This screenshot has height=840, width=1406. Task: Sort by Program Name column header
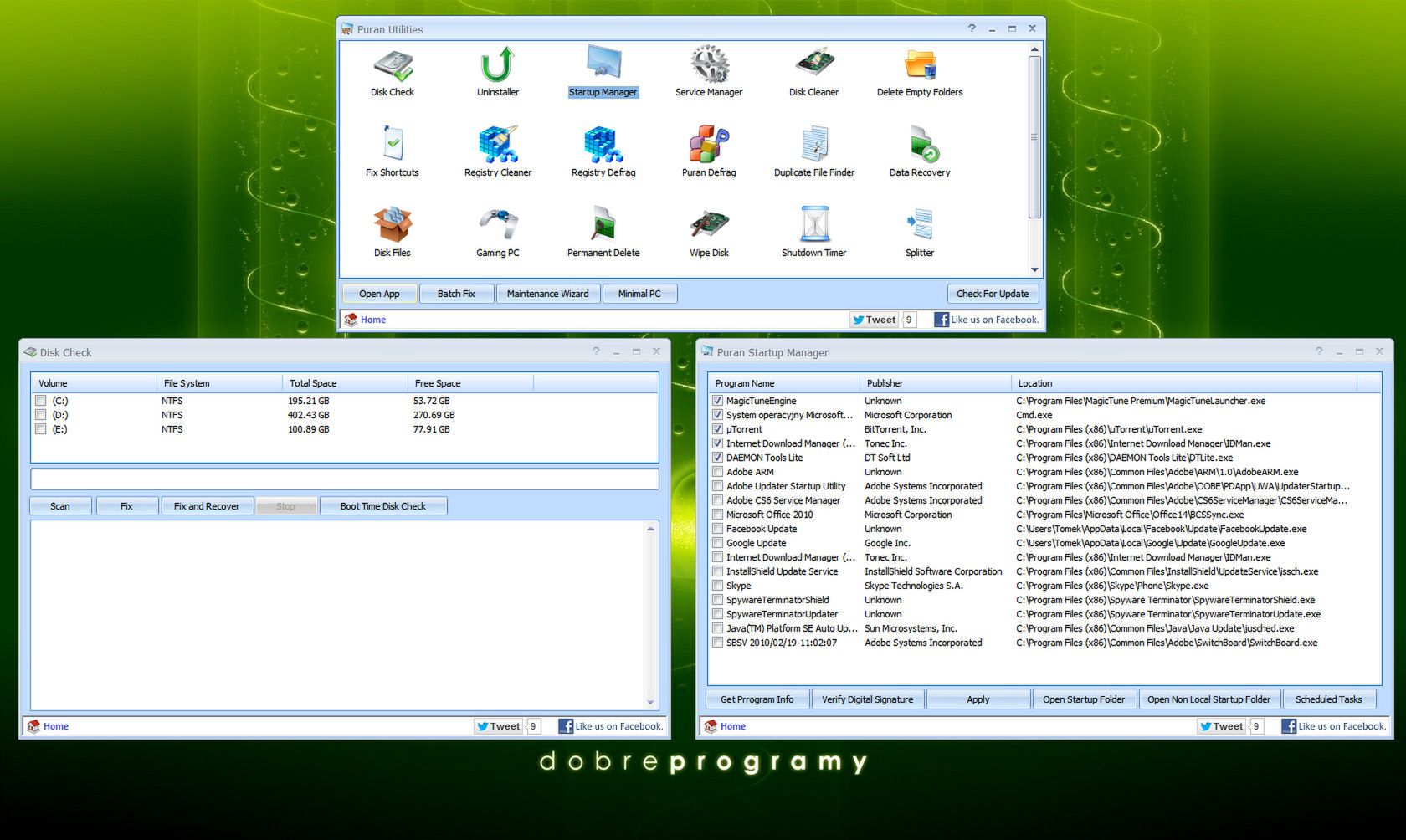tap(784, 383)
